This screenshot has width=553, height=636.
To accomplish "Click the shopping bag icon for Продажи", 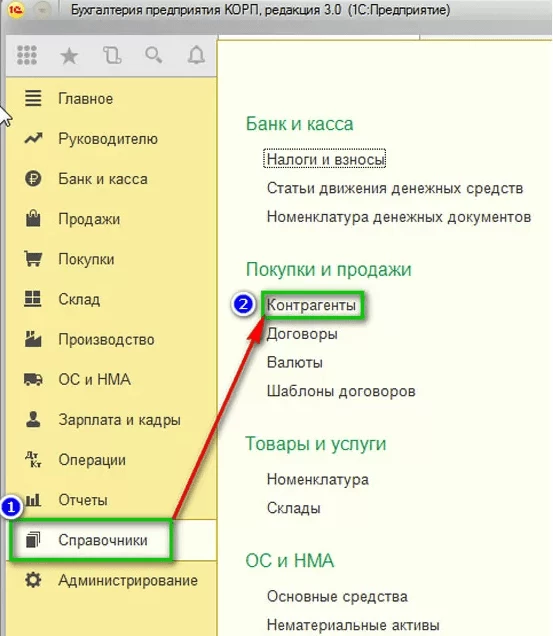I will (x=33, y=218).
